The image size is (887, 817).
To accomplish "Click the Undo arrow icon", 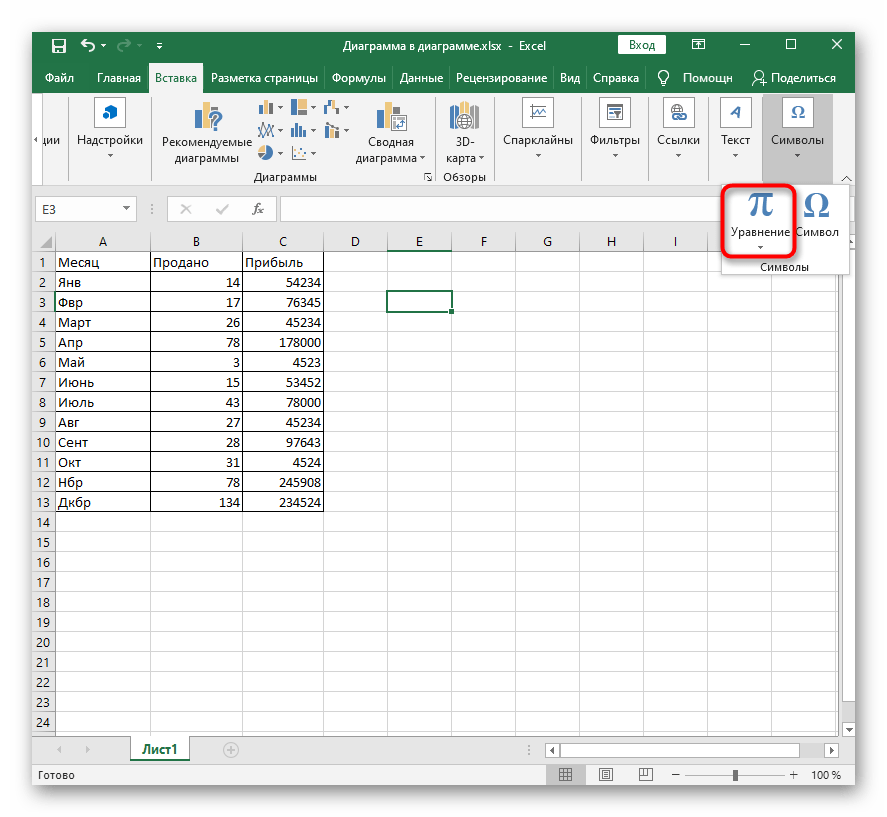I will [88, 45].
